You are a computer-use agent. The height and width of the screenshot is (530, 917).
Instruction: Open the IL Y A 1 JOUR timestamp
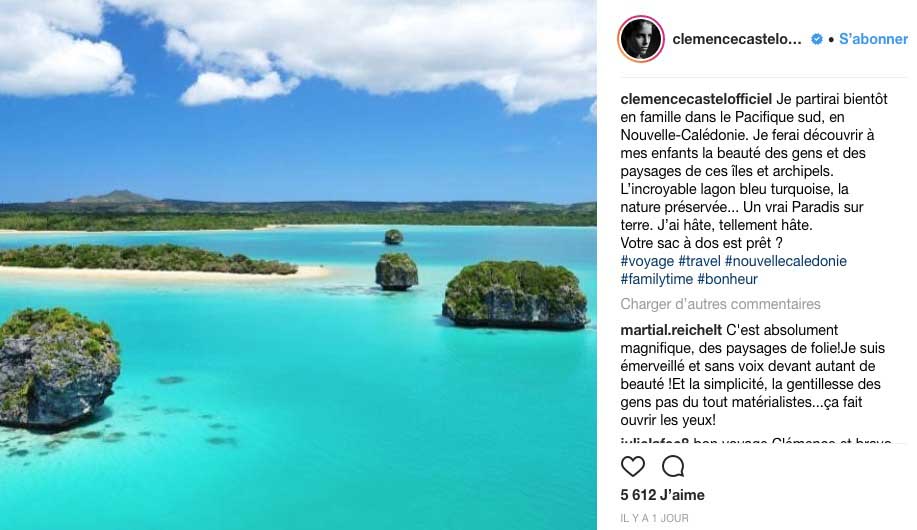[654, 518]
